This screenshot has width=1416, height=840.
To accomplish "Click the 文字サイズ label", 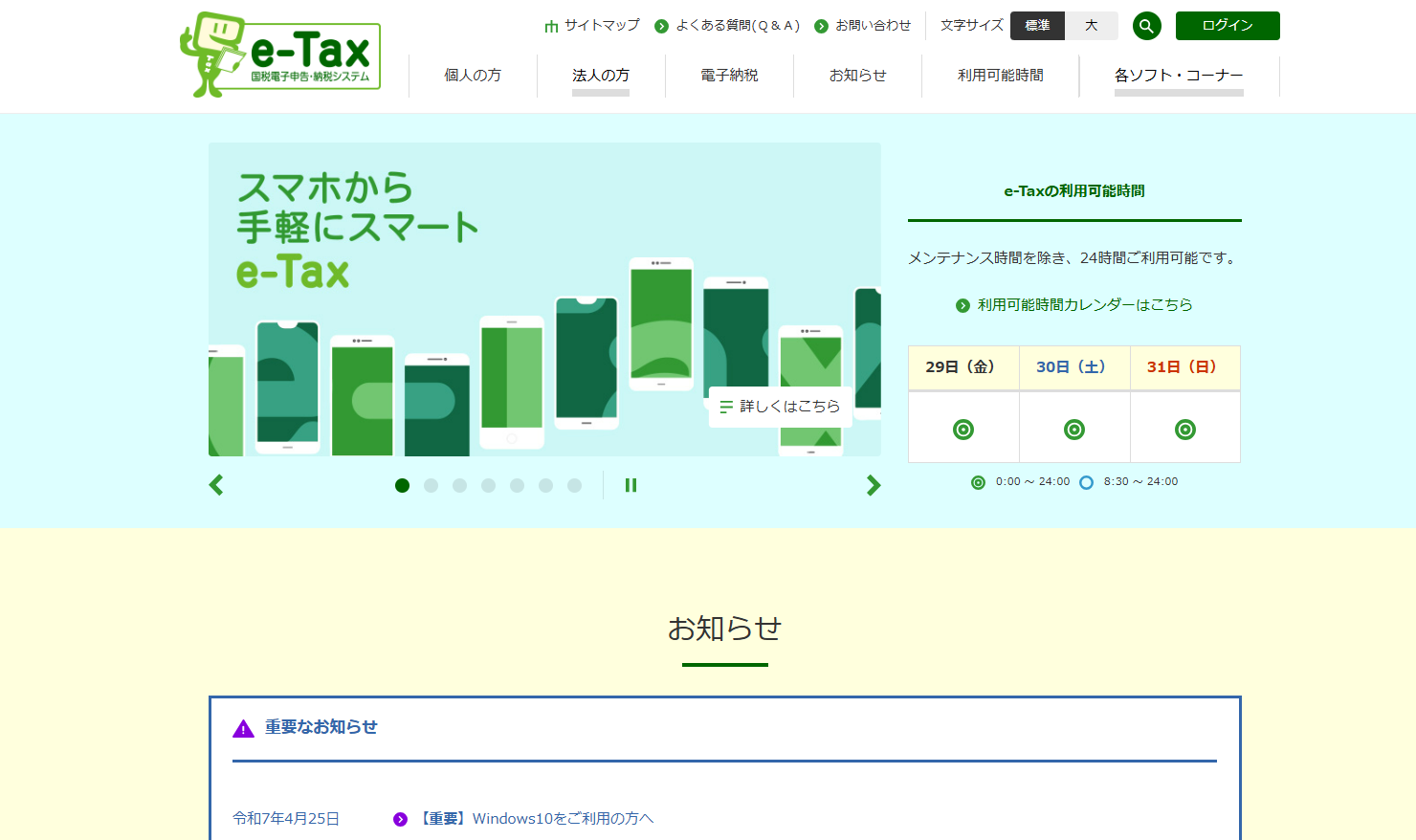I will [972, 26].
